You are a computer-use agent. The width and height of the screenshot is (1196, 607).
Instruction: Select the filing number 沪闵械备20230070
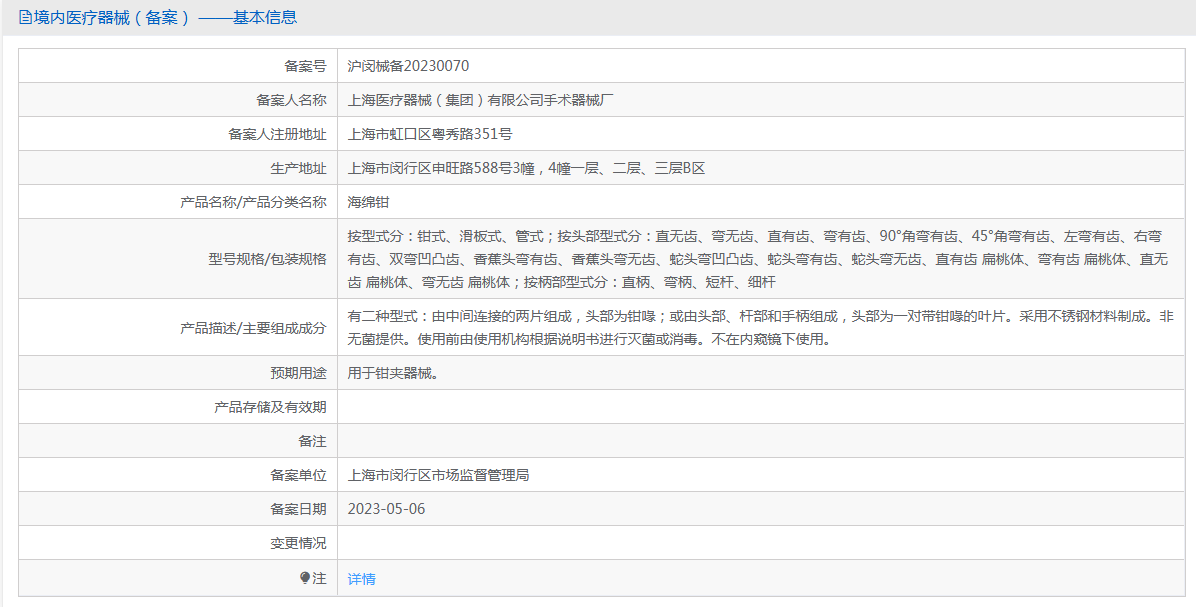click(408, 66)
